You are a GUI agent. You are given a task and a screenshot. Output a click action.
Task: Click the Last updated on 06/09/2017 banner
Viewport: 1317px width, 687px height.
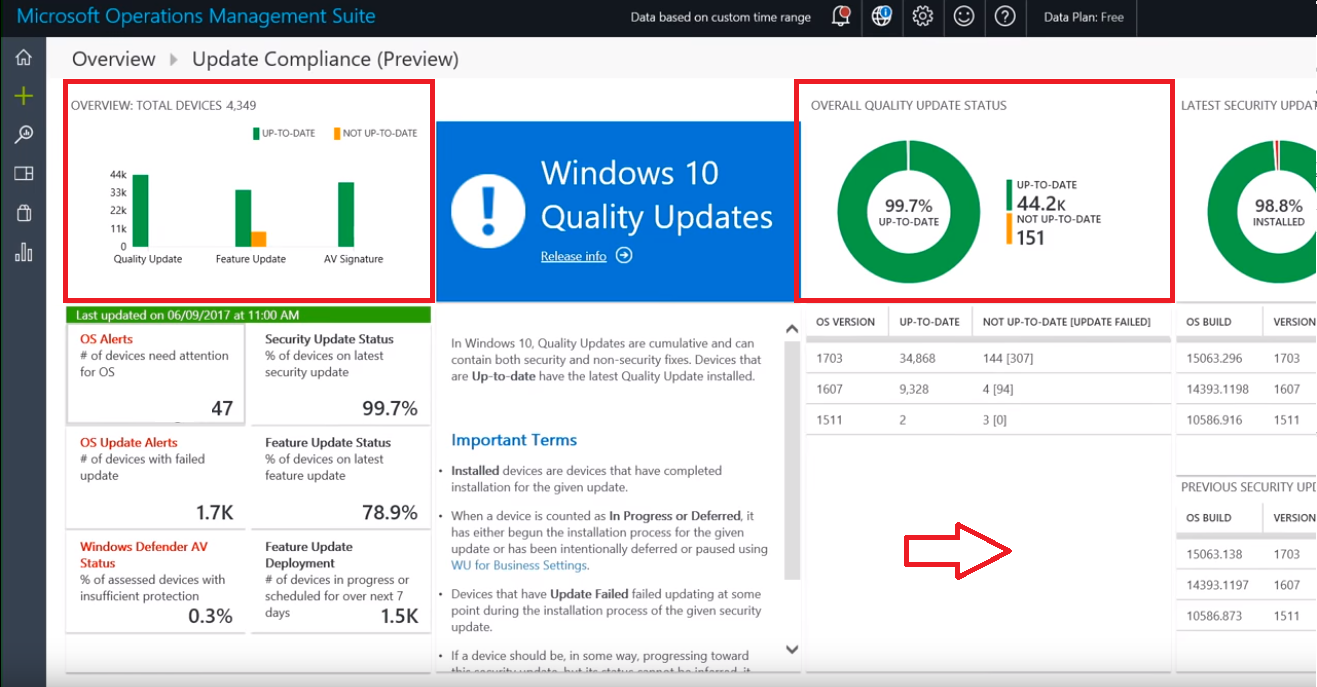[x=248, y=315]
